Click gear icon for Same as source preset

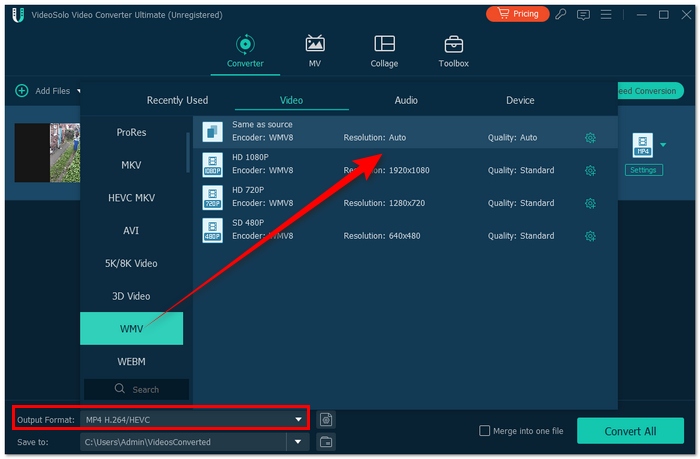[590, 138]
